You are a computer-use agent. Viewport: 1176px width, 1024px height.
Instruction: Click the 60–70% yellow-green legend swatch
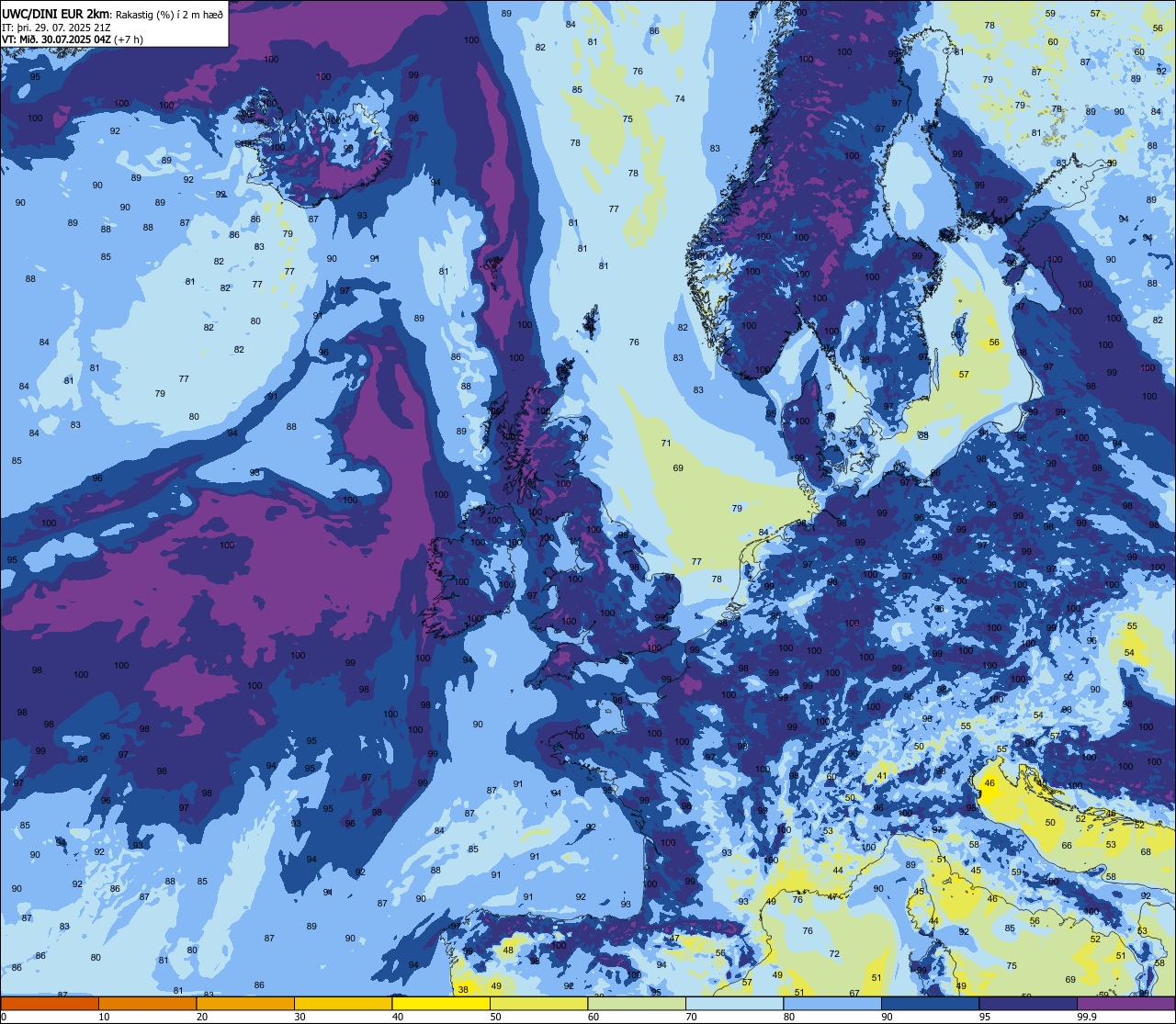[637, 1003]
